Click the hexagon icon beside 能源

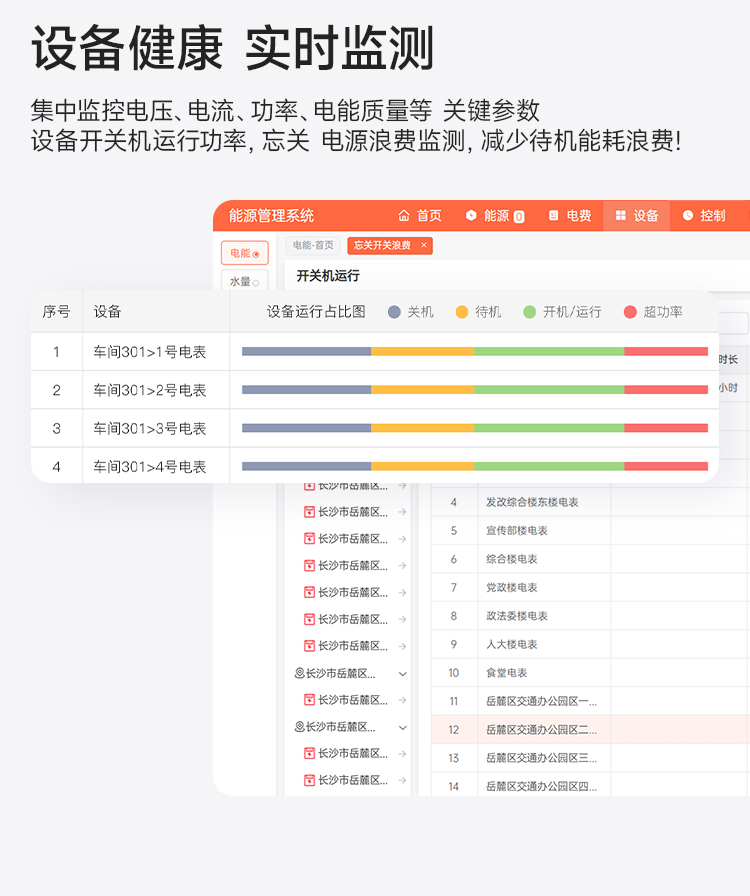point(471,215)
